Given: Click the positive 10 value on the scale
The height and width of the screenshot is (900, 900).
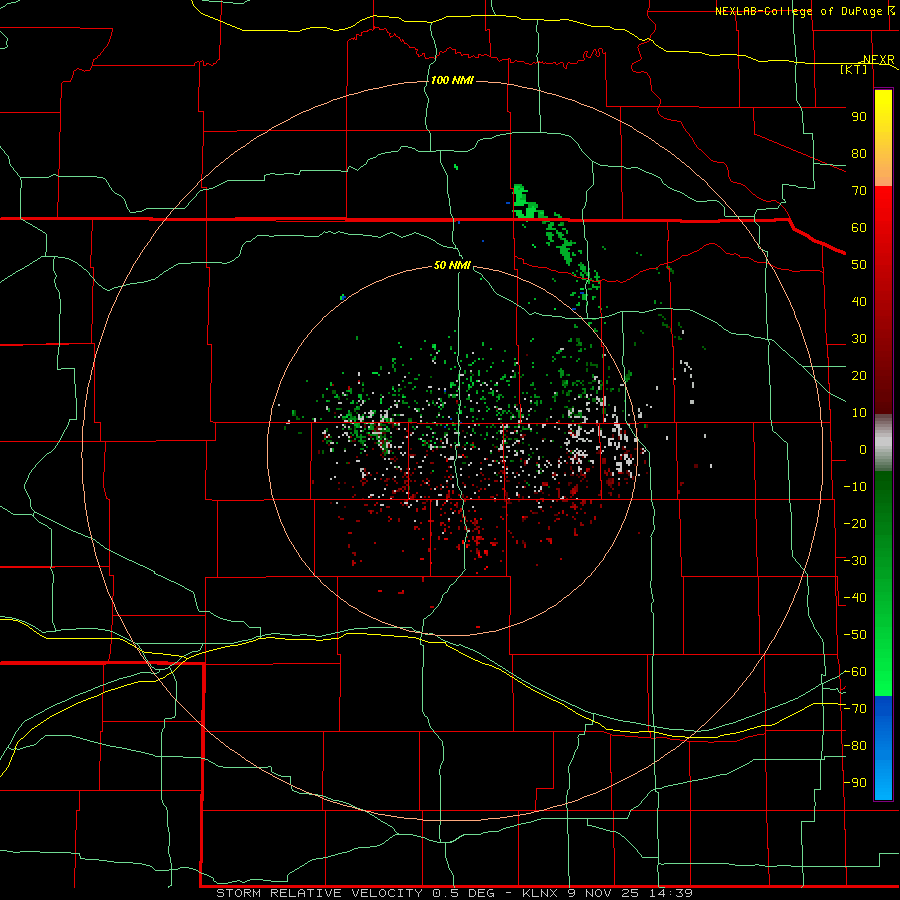Looking at the screenshot, I should (x=859, y=413).
